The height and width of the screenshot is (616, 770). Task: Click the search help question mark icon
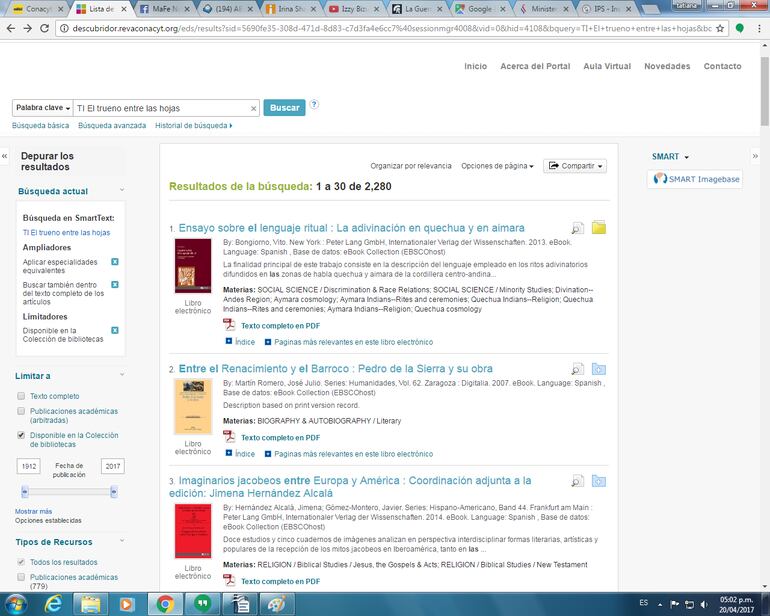click(314, 104)
